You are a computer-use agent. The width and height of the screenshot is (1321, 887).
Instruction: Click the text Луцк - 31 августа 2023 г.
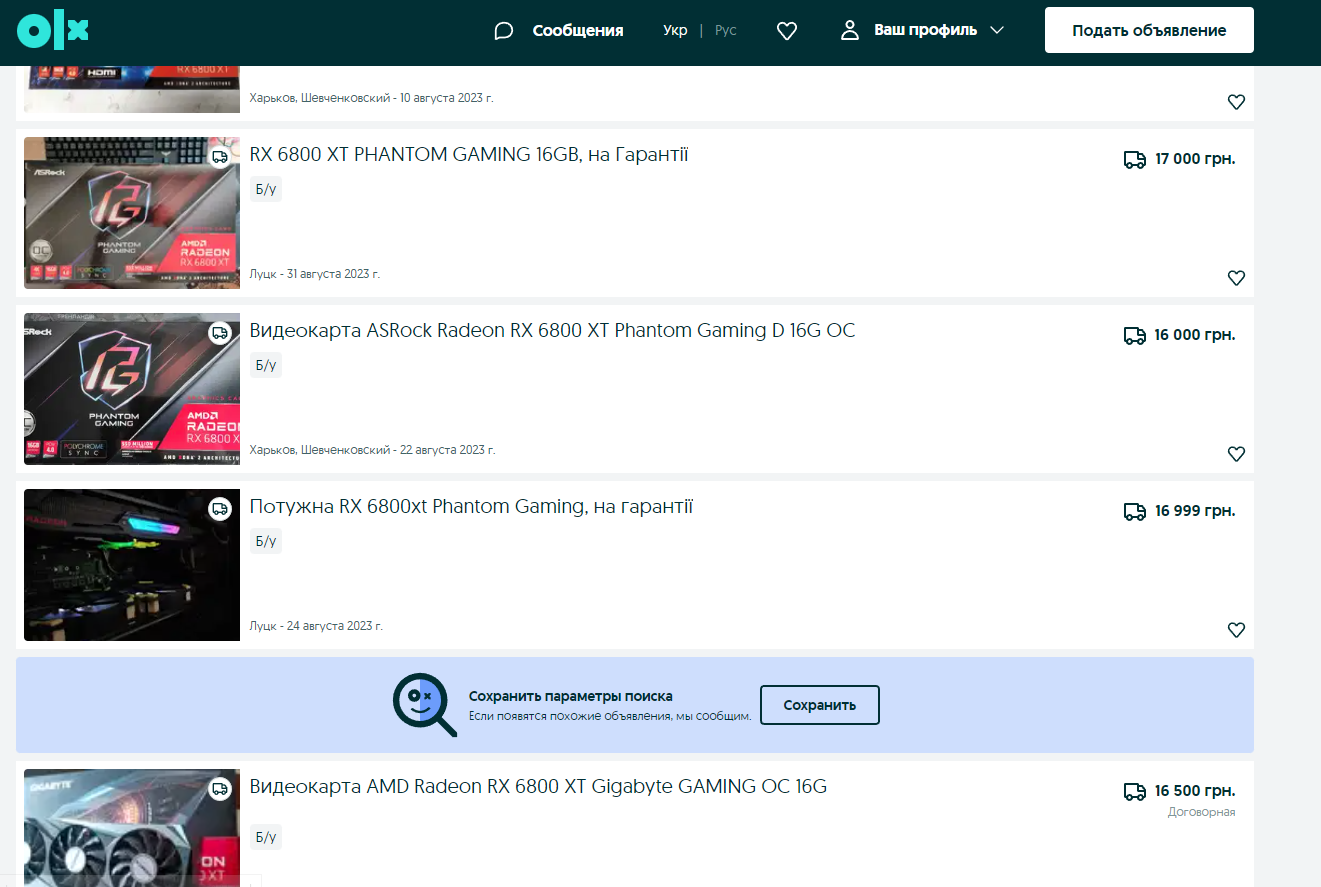tap(315, 274)
